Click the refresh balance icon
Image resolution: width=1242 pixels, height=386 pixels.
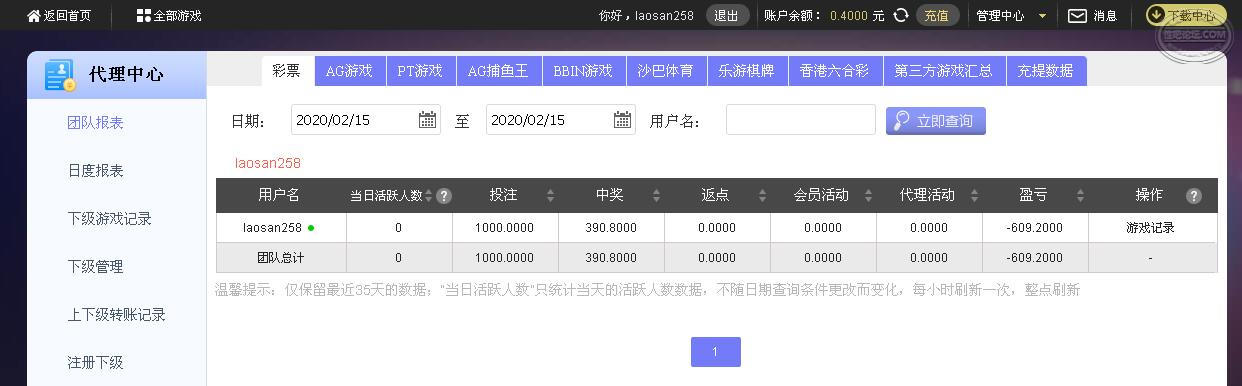pos(901,15)
